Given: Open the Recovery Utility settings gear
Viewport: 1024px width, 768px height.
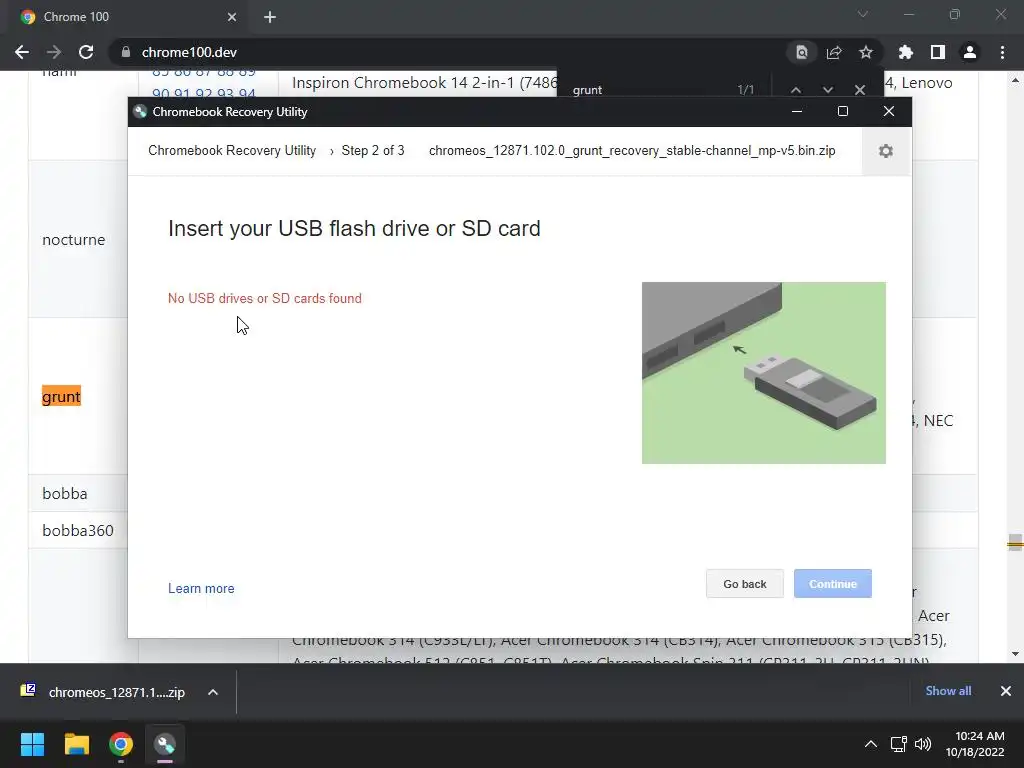Looking at the screenshot, I should 886,151.
